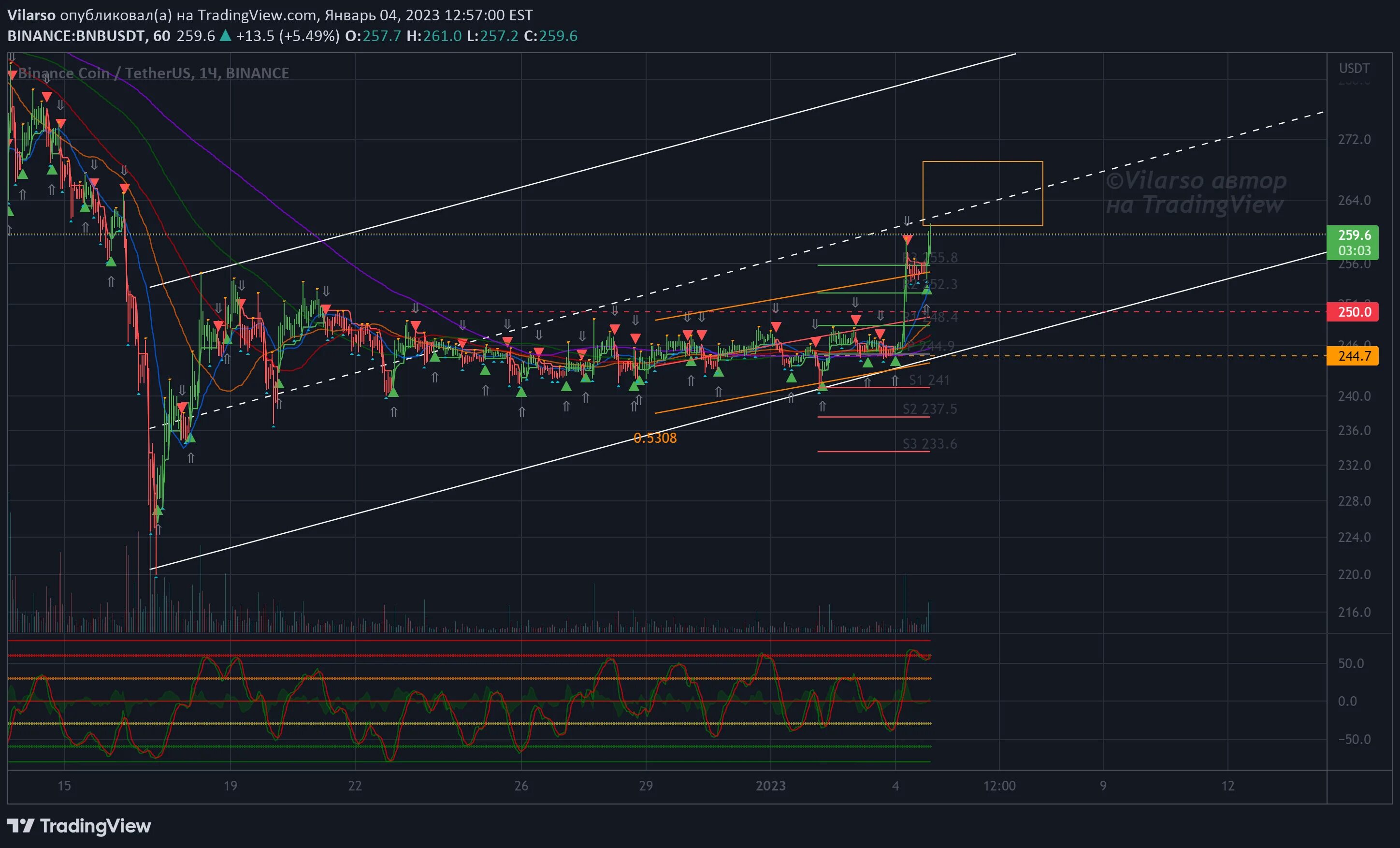This screenshot has width=1400, height=848.
Task: Click the 236.0 price axis label
Action: pos(1355,430)
